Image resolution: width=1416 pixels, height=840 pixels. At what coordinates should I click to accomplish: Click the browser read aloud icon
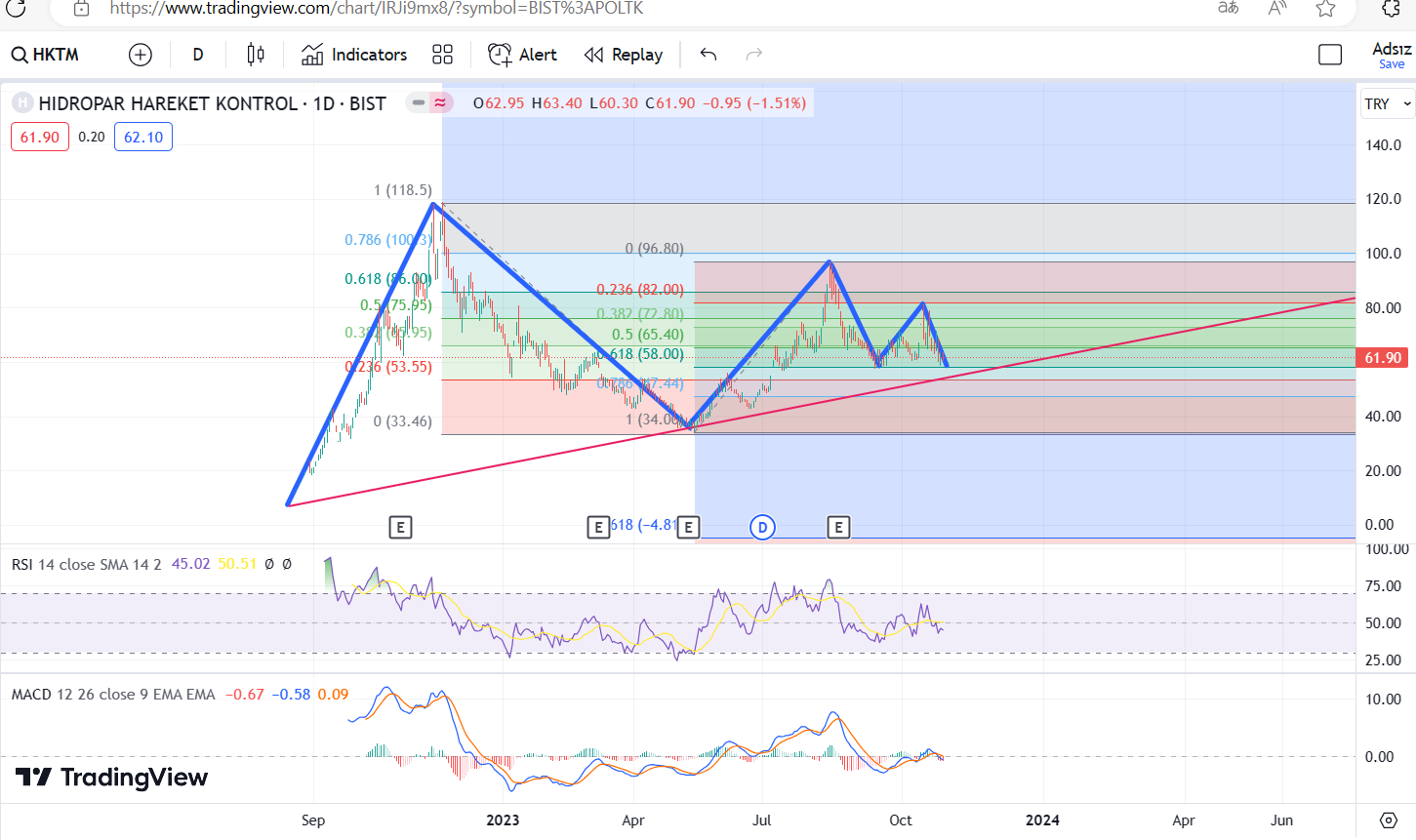click(x=1276, y=9)
